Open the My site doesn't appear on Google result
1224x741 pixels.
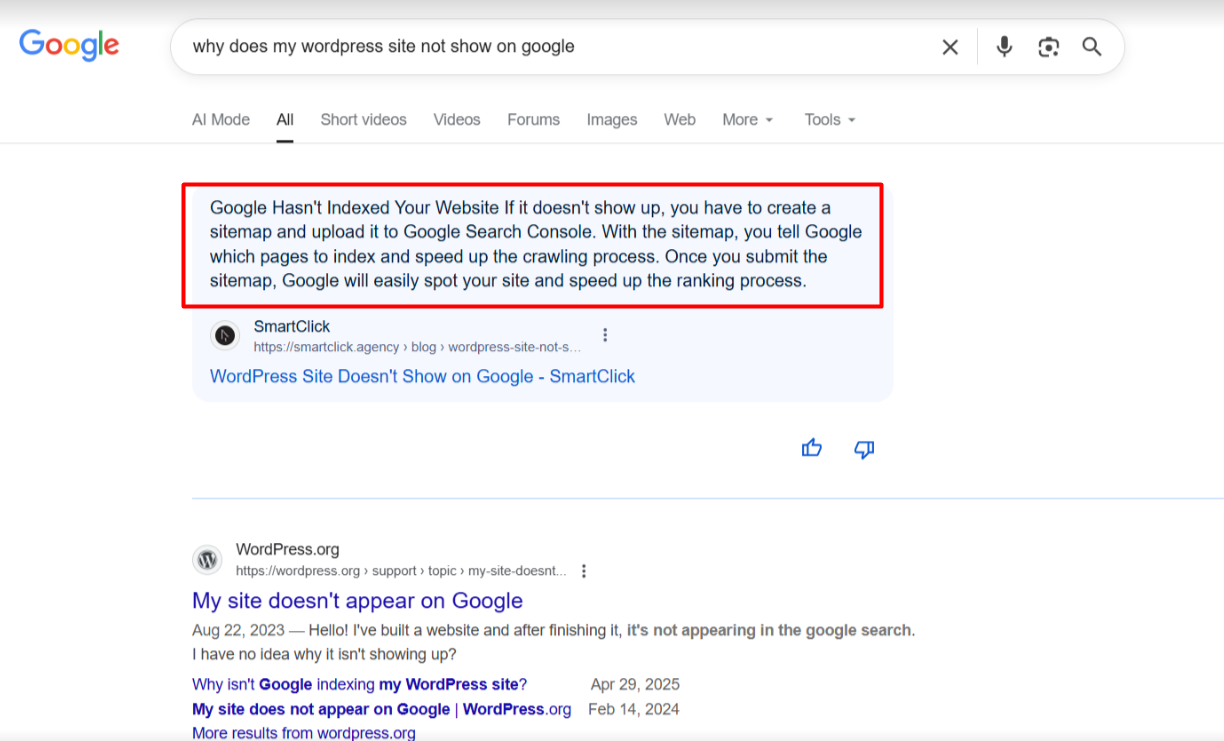357,600
